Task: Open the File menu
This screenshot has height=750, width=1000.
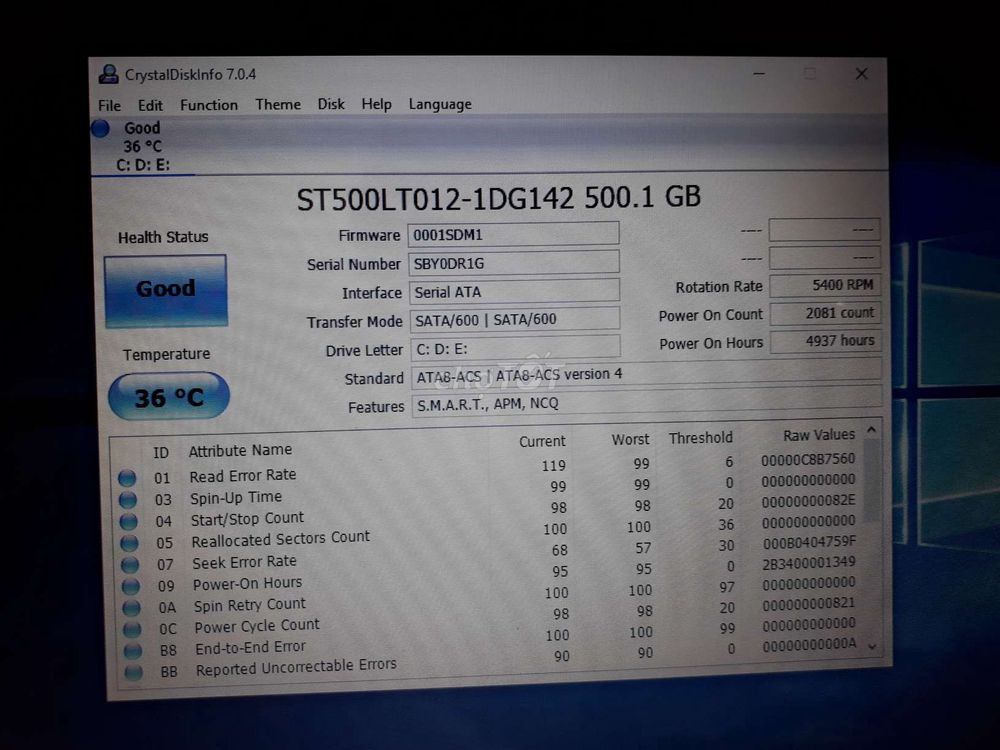Action: (109, 105)
